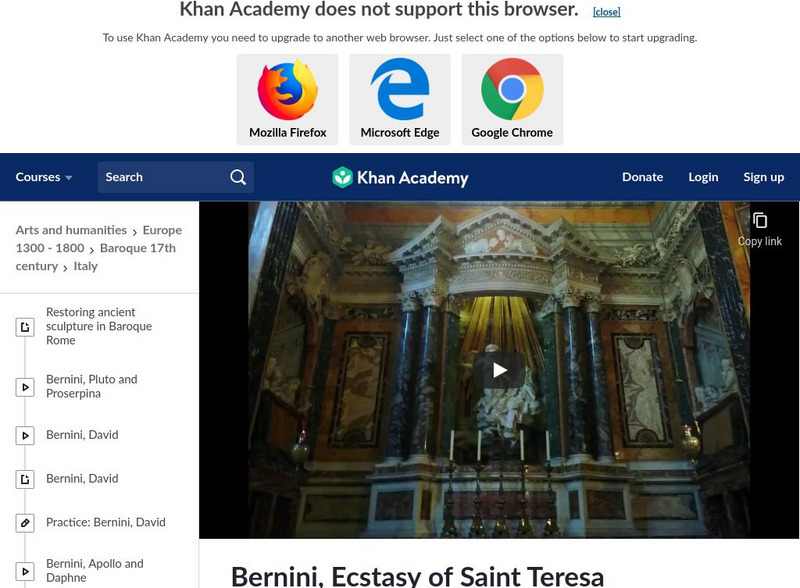Open the Practice: Bernini, David exercise
Image resolution: width=800 pixels, height=588 pixels.
tap(104, 522)
